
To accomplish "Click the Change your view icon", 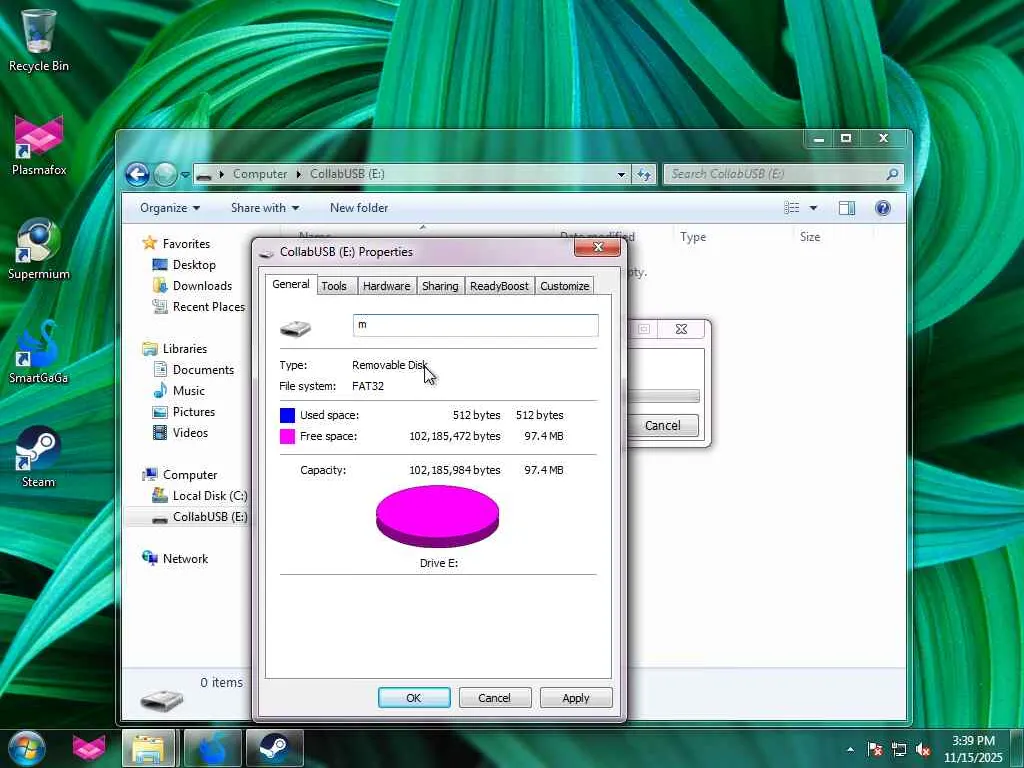I will pyautogui.click(x=792, y=208).
